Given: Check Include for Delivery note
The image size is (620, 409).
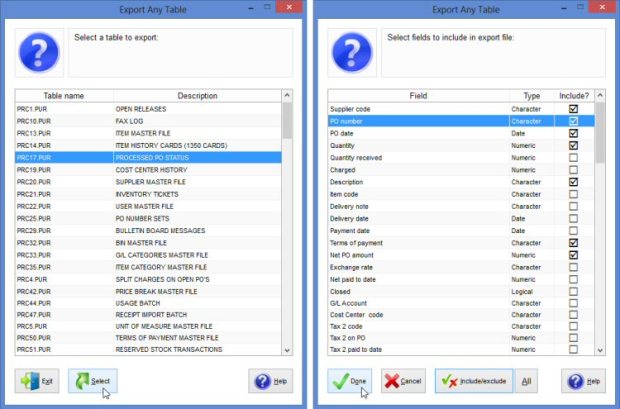Looking at the screenshot, I should 573,206.
